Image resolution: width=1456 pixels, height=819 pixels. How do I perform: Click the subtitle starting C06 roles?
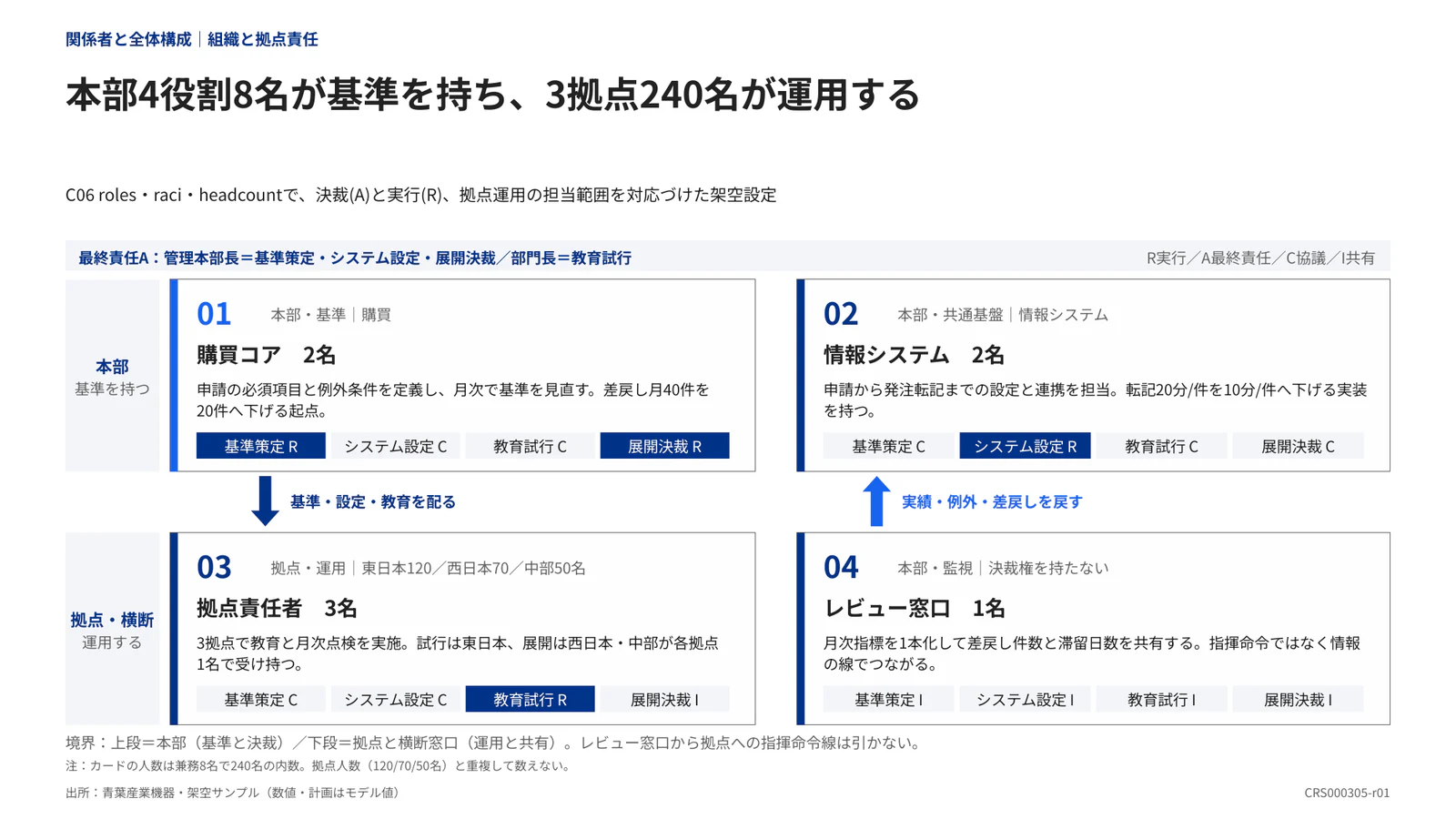tap(420, 195)
